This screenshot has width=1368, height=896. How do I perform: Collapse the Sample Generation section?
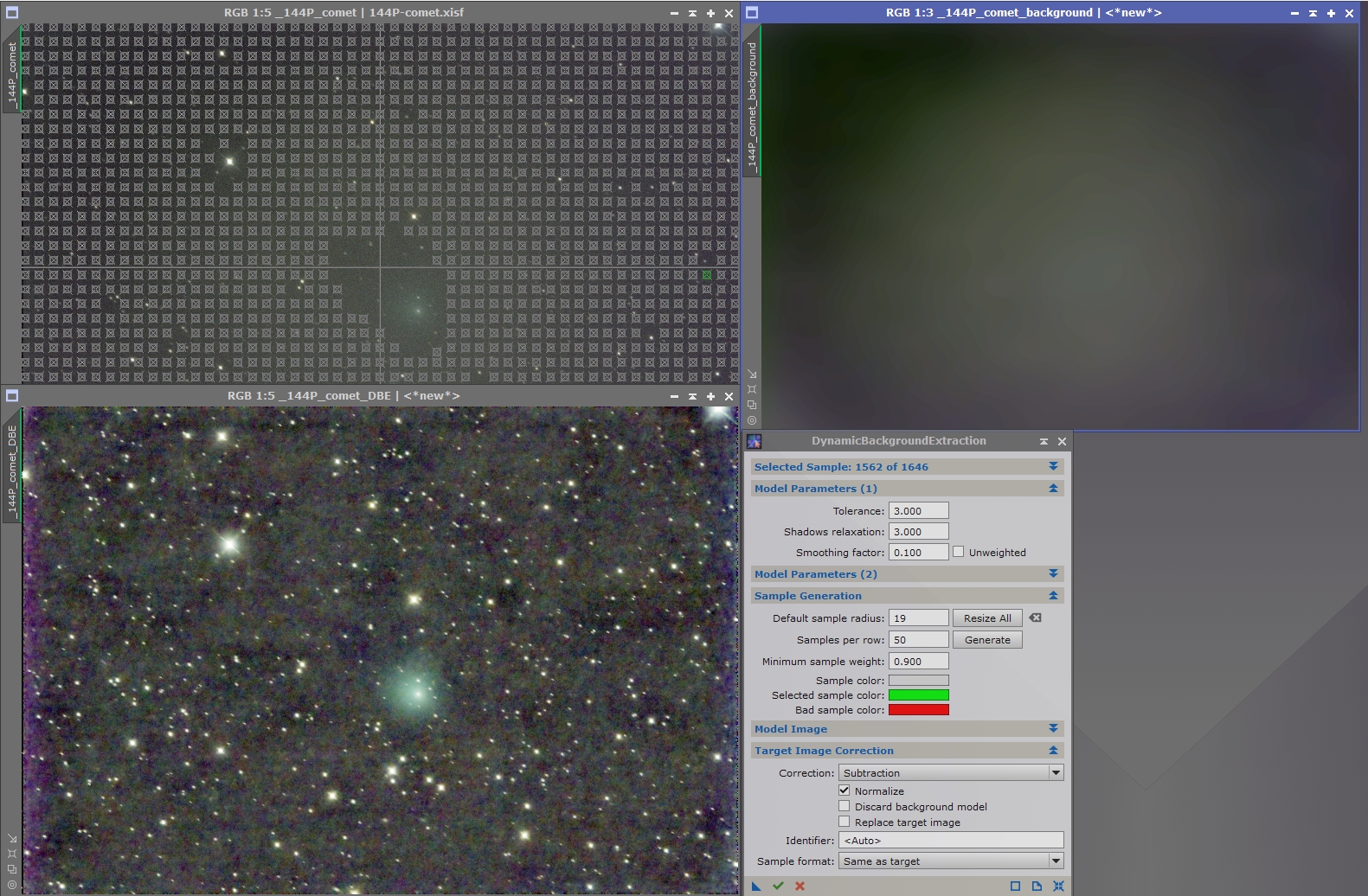tap(1053, 595)
